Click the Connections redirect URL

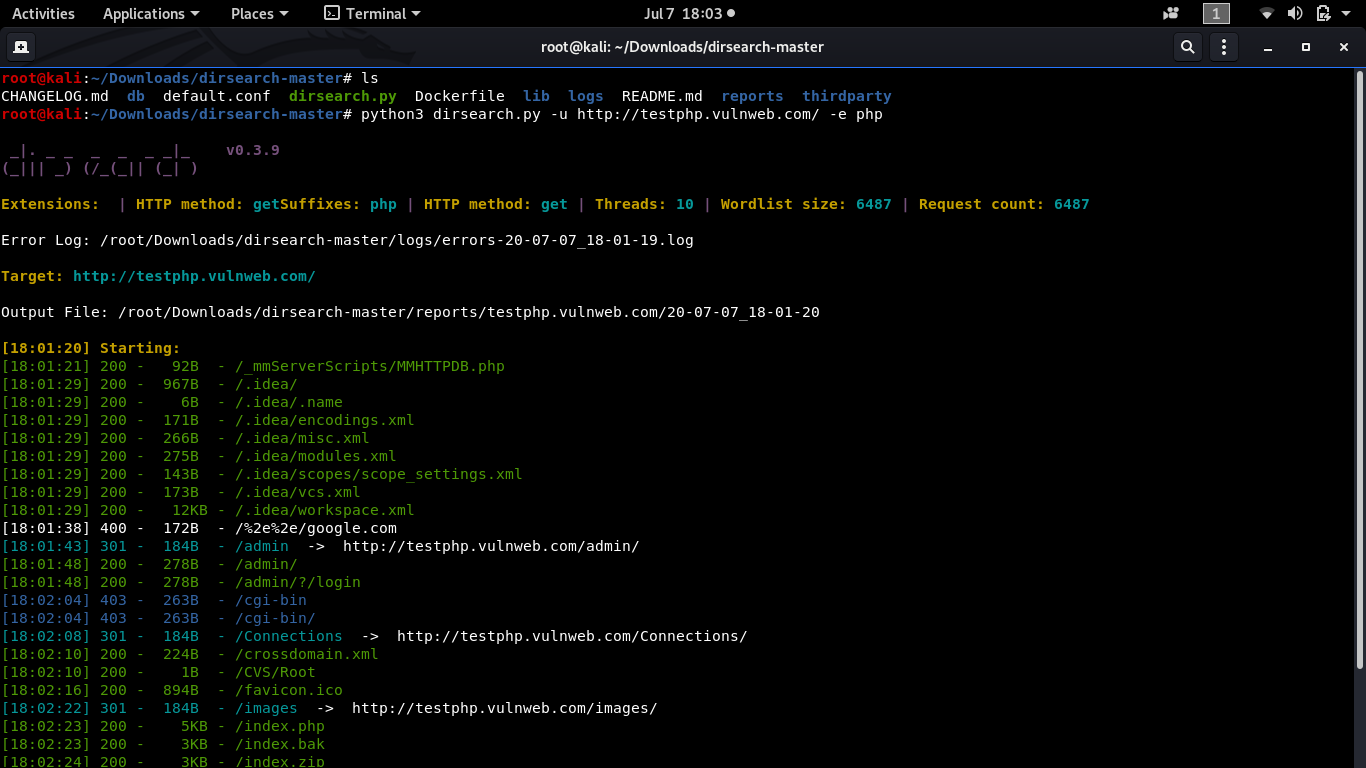point(572,636)
